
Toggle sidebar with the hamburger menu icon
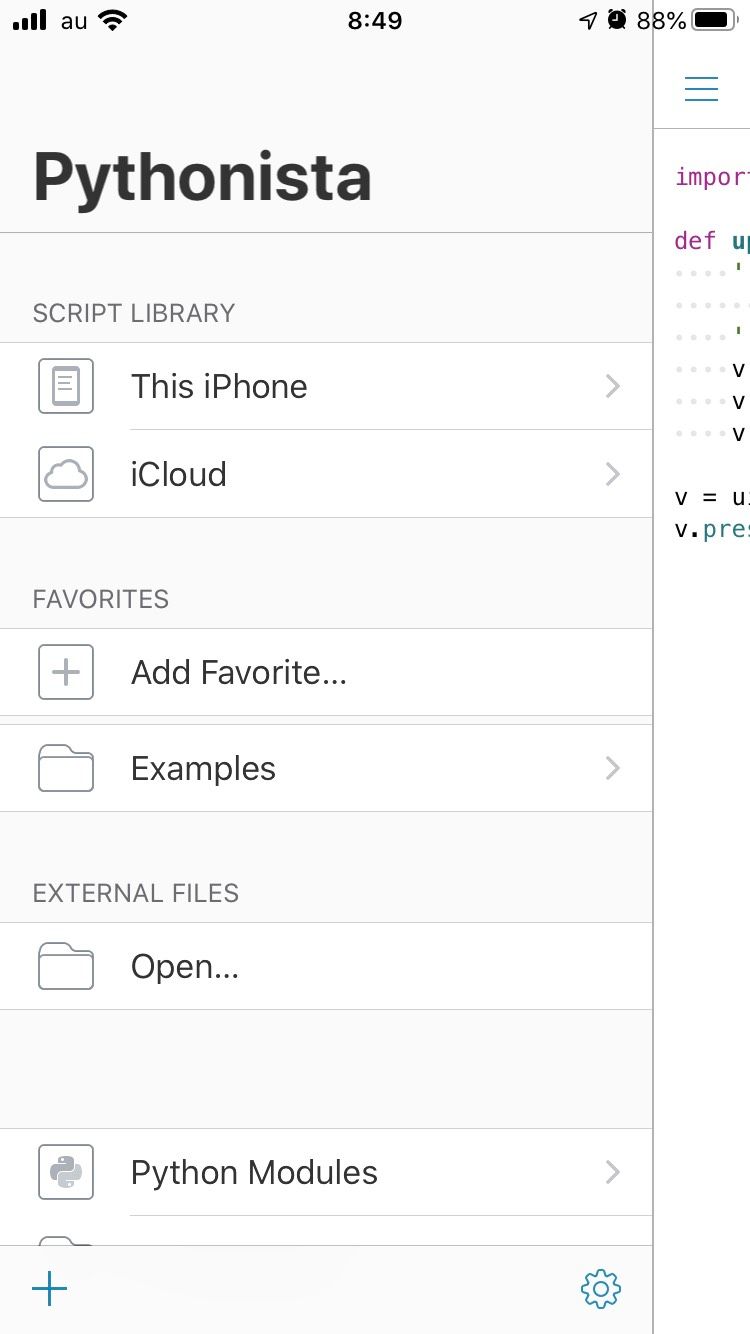[701, 88]
